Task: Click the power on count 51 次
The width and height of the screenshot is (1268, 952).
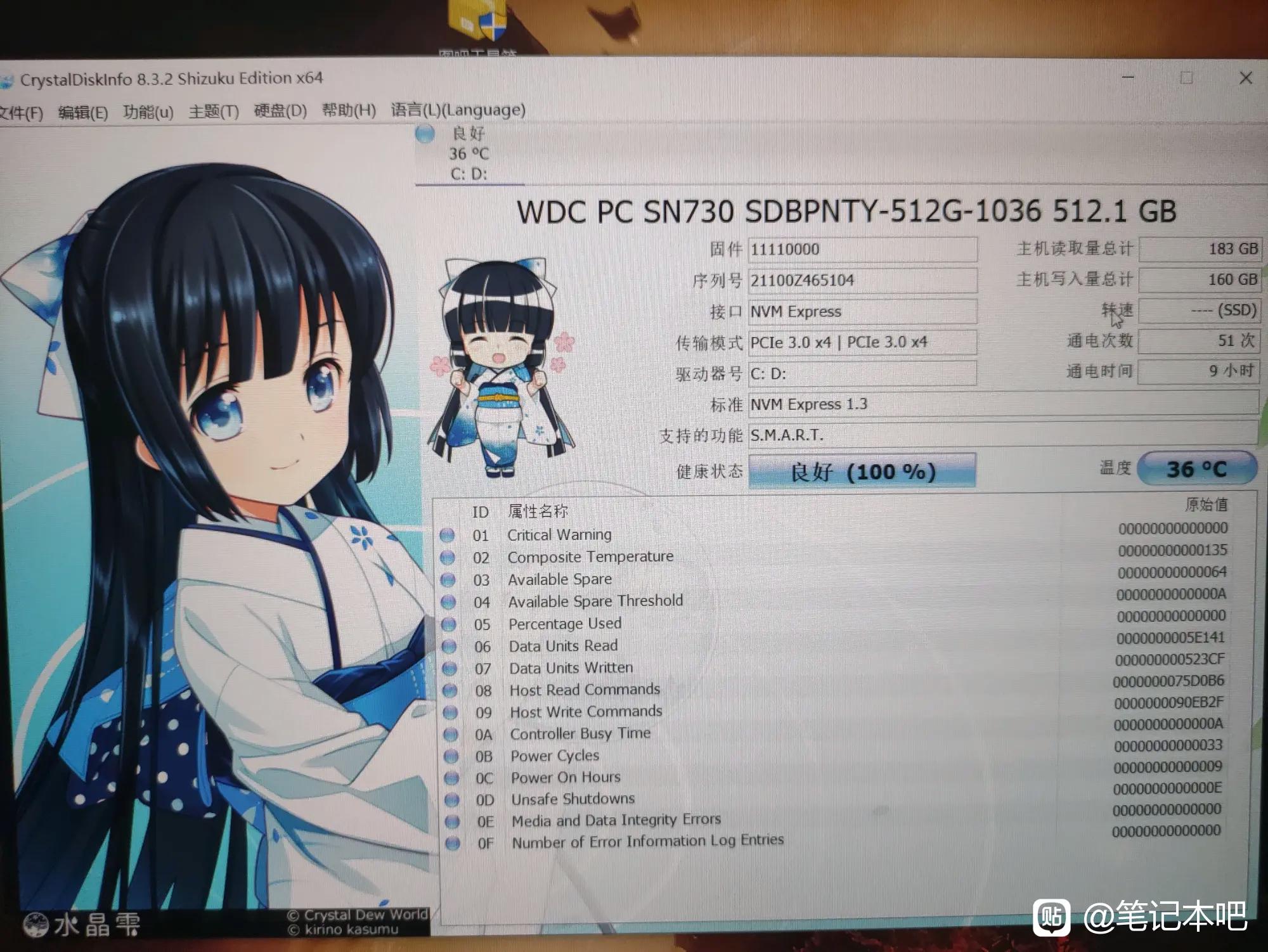Action: tap(1198, 340)
